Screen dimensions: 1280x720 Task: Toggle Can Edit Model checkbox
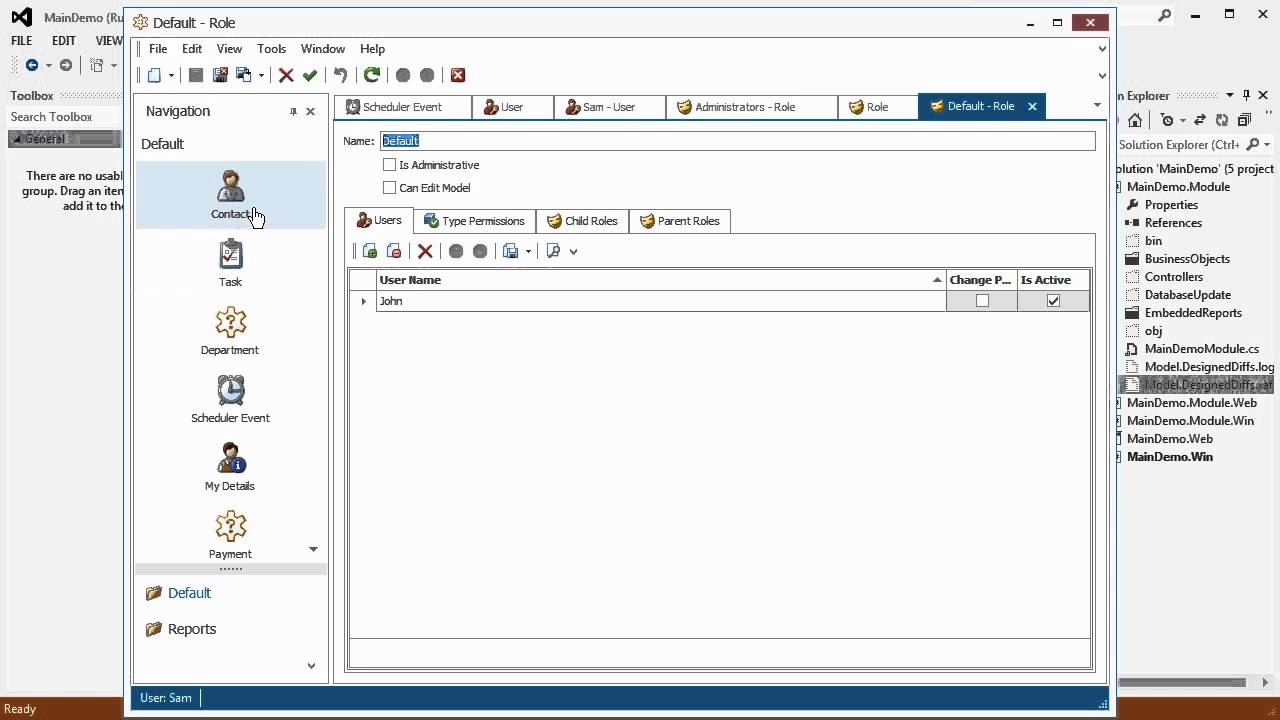[x=389, y=188]
